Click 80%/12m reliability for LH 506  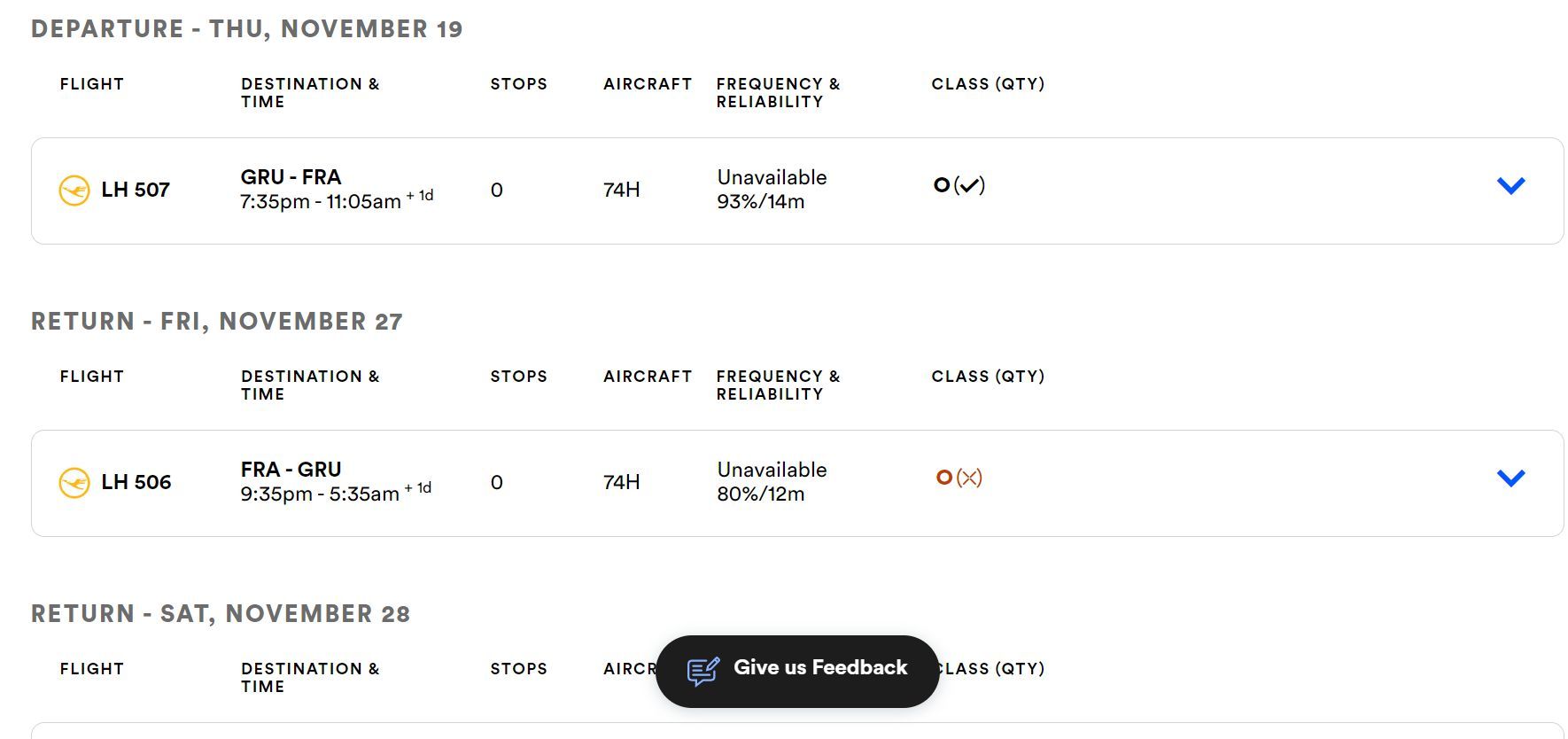click(x=761, y=494)
